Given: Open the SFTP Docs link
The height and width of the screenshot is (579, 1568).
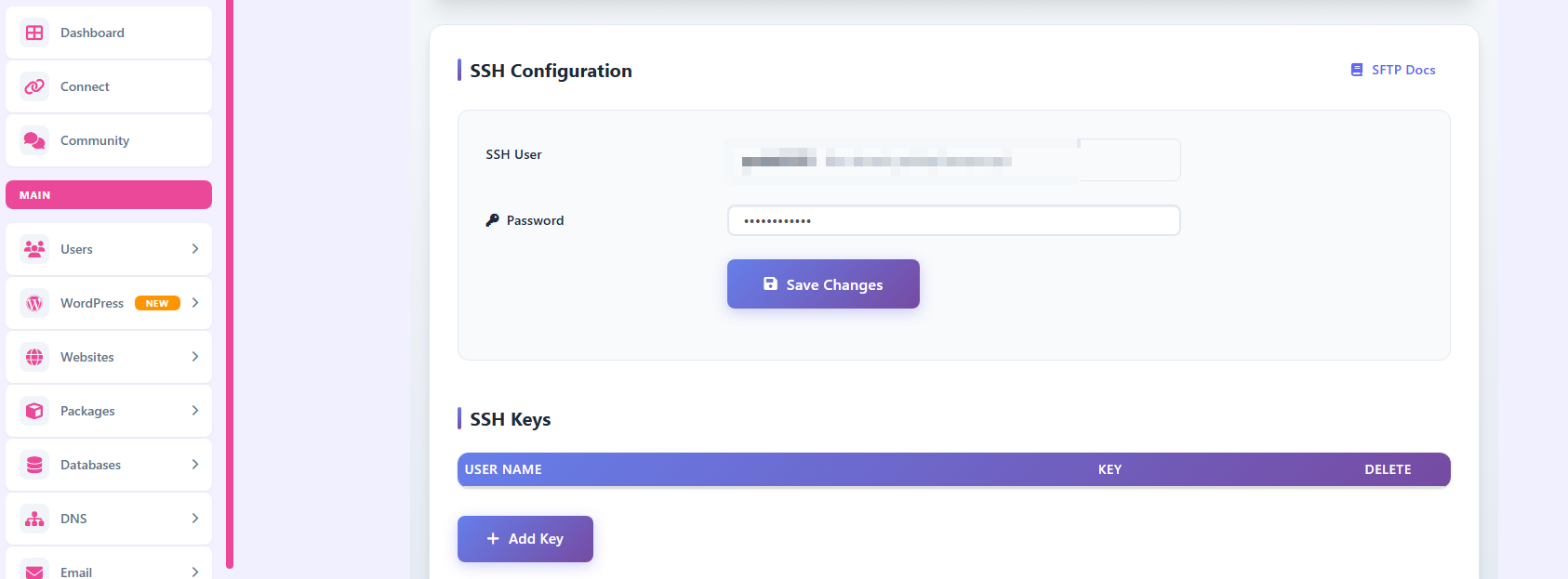Looking at the screenshot, I should pyautogui.click(x=1393, y=70).
